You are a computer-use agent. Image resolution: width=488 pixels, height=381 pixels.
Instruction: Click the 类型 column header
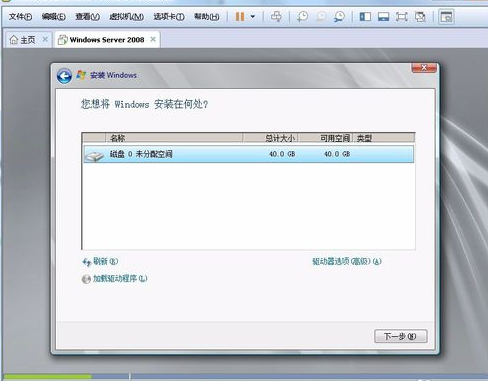(x=384, y=138)
